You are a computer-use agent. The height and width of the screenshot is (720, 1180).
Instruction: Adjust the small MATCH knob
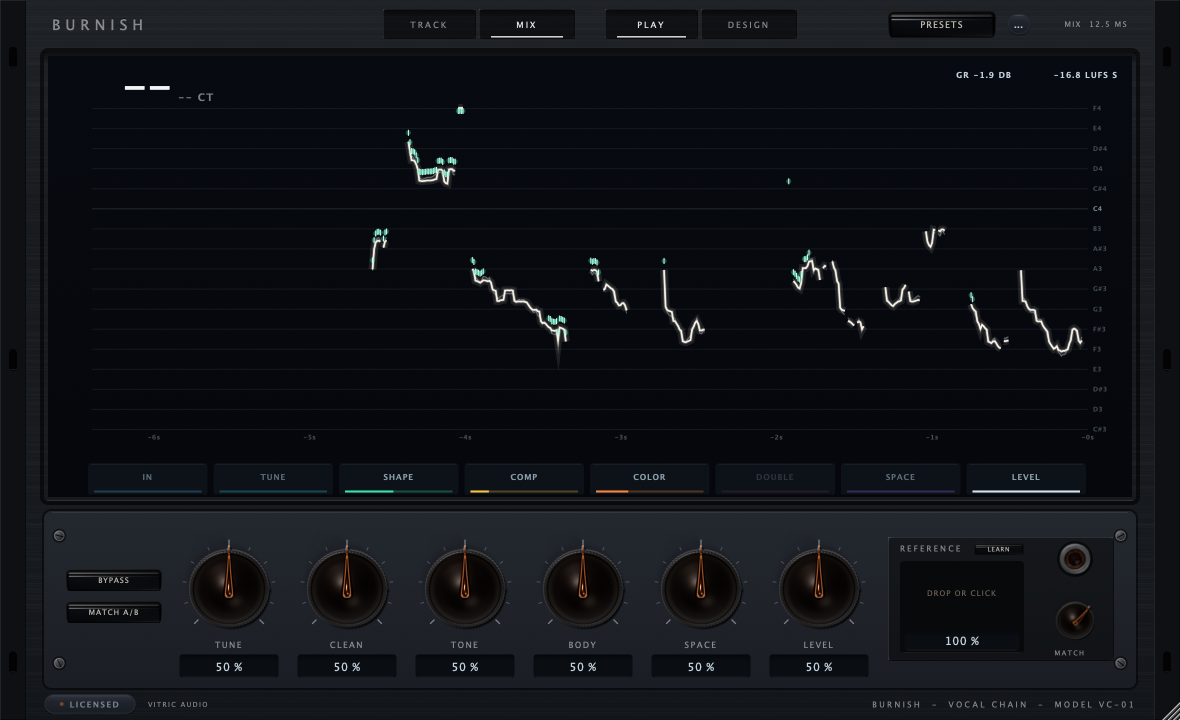click(x=1075, y=620)
